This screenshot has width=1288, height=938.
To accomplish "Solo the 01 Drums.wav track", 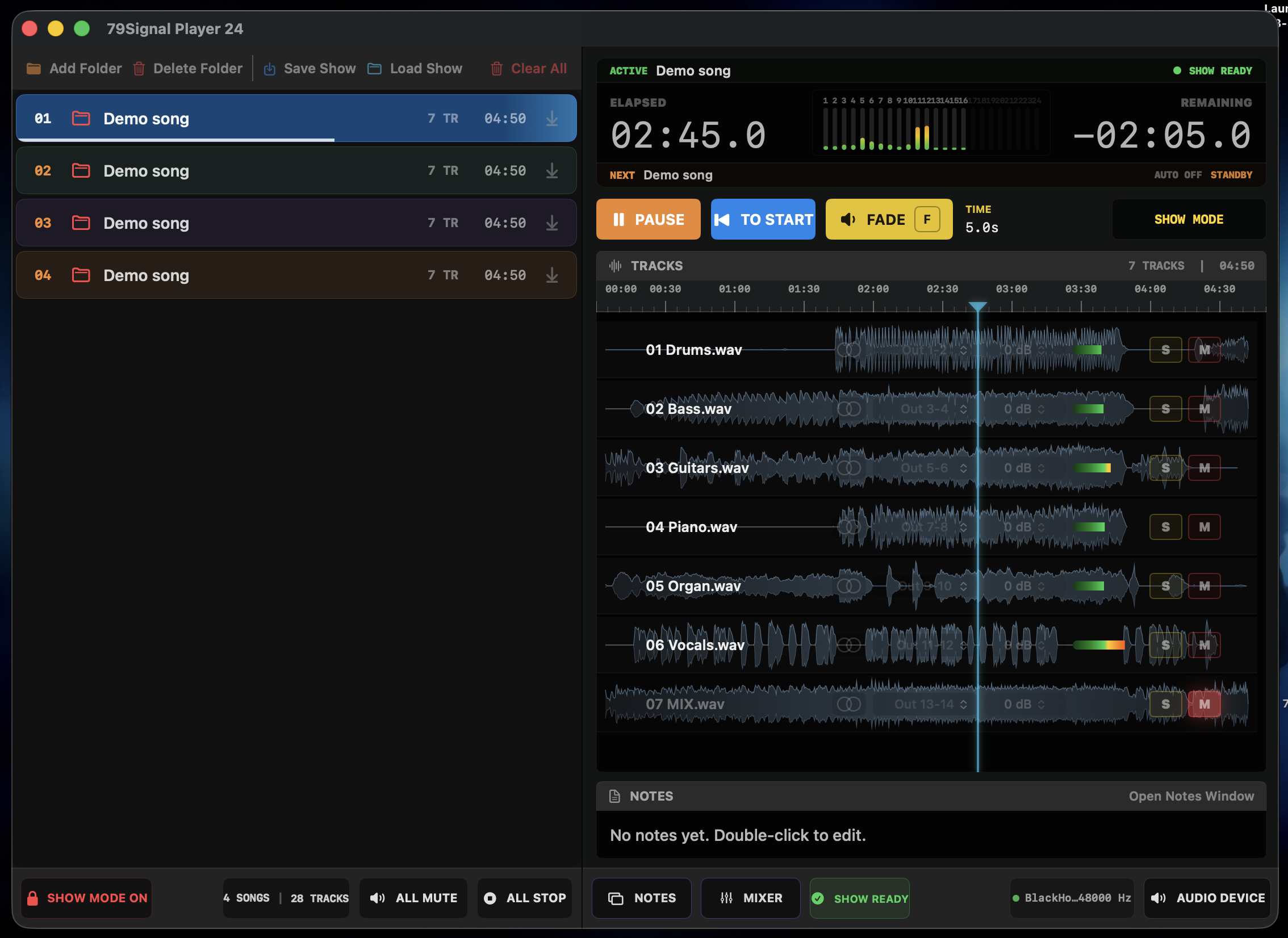I will (x=1165, y=350).
